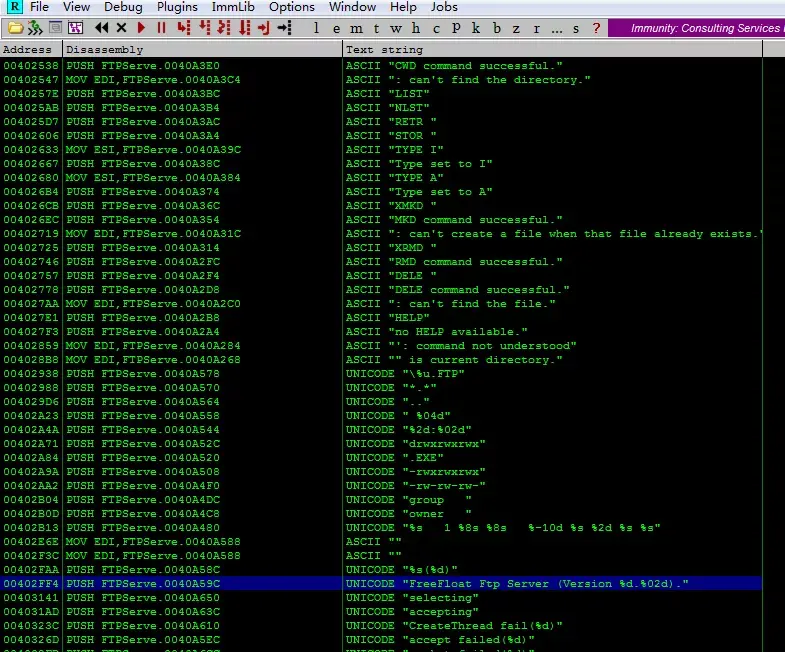Image resolution: width=785 pixels, height=652 pixels.
Task: Select row "DELE command successful."
Action: pyautogui.click(x=381, y=290)
